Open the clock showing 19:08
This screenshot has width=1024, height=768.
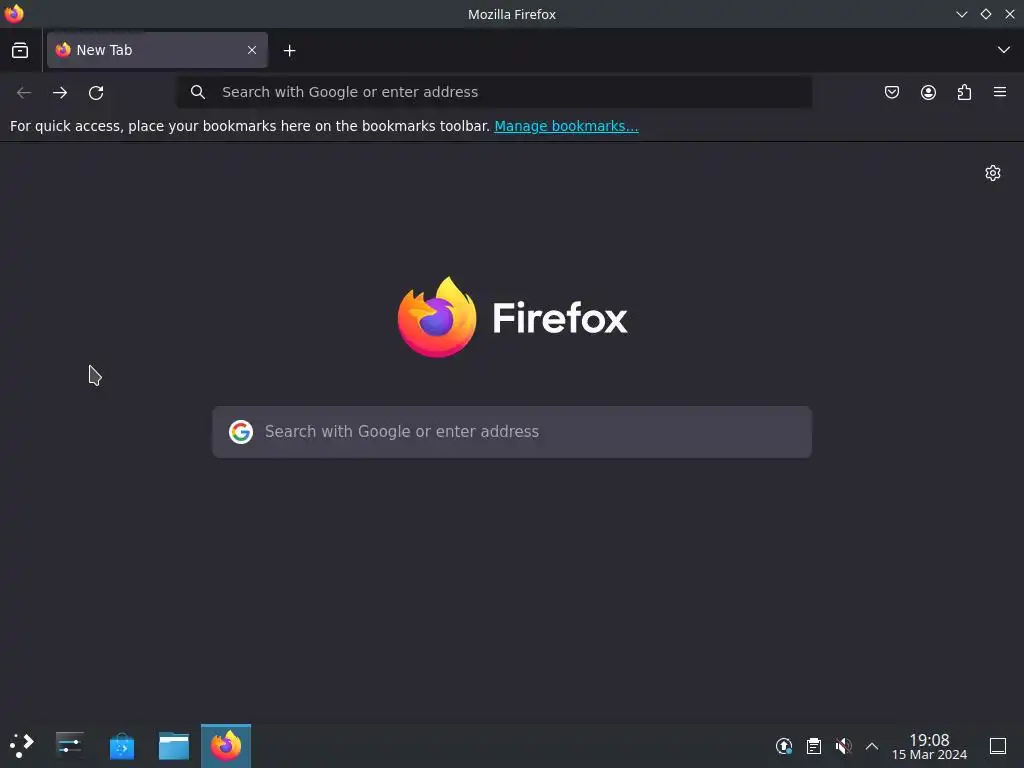point(929,746)
